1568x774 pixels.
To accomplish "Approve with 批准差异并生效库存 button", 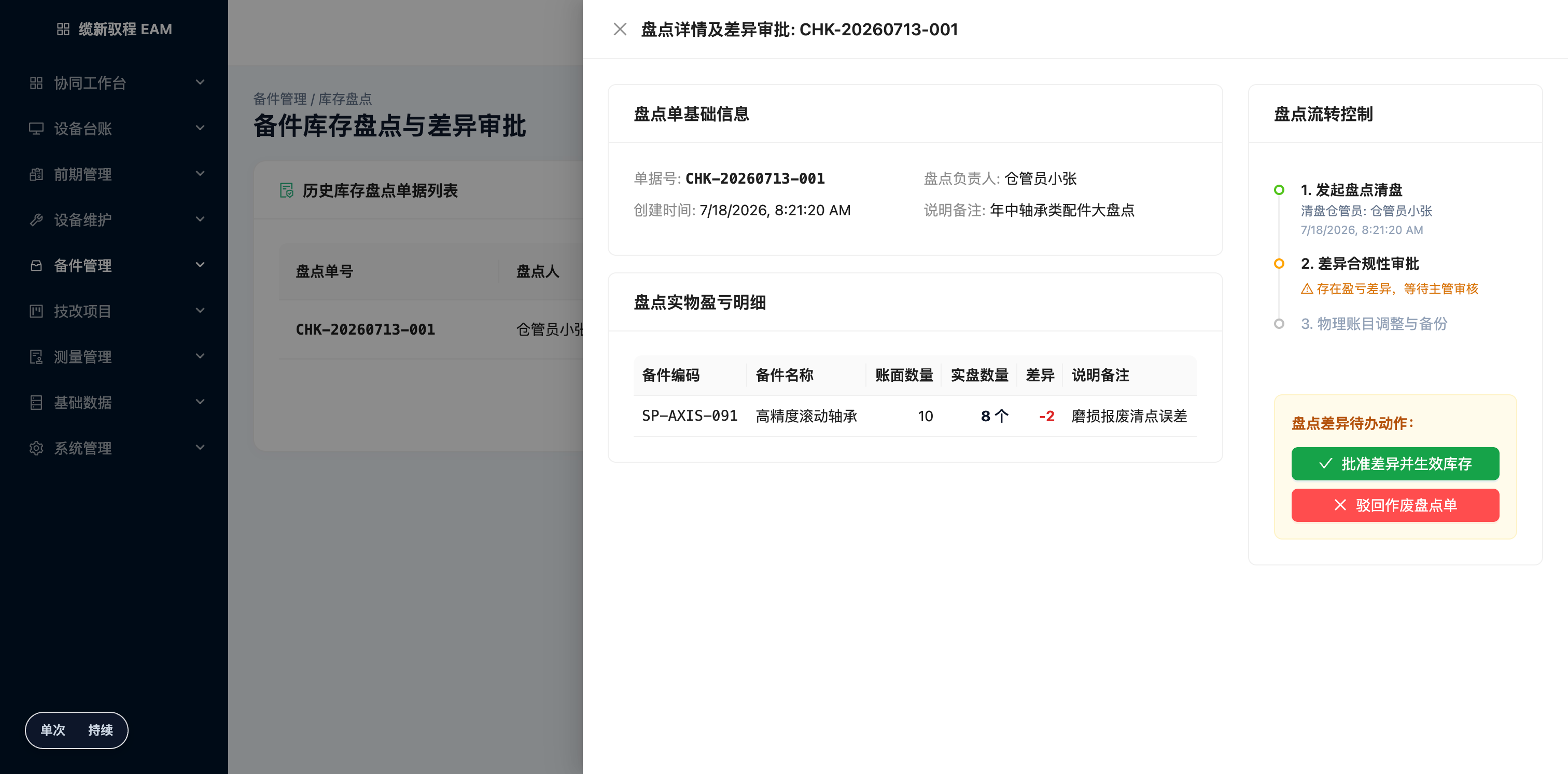I will (1395, 464).
